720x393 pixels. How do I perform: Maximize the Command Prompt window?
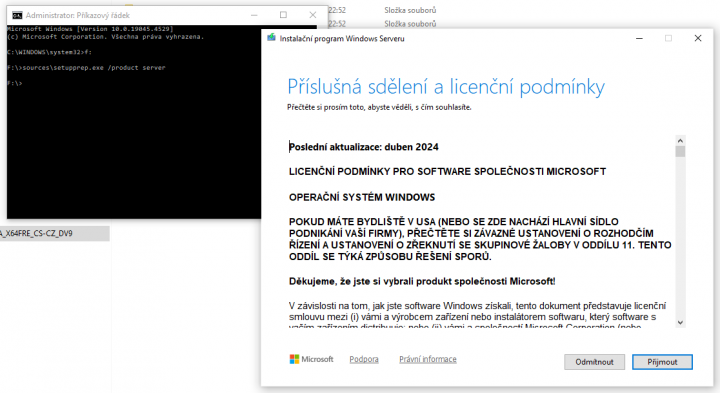tap(283, 15)
